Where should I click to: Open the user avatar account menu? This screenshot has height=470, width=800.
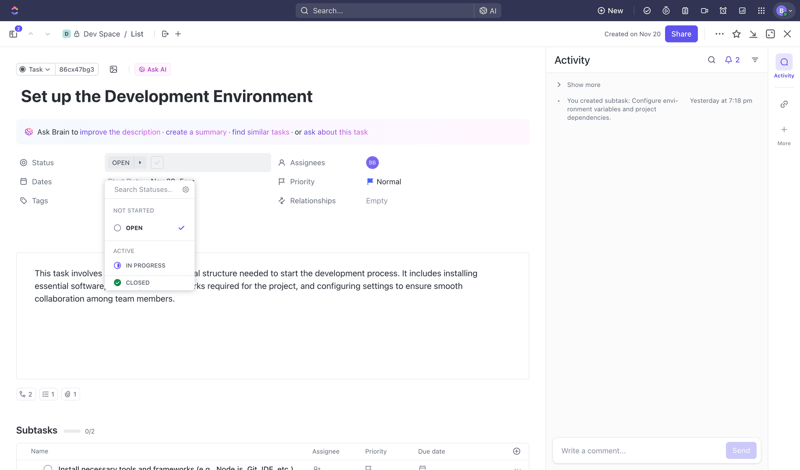[x=783, y=10]
